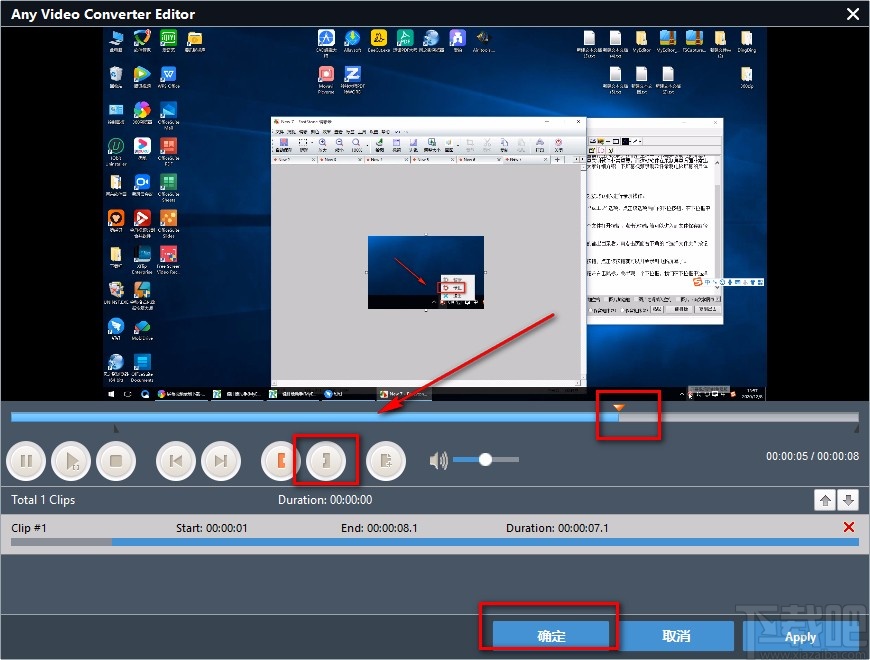The image size is (870, 660).
Task: Set the clip end trim point icon
Action: (325, 460)
